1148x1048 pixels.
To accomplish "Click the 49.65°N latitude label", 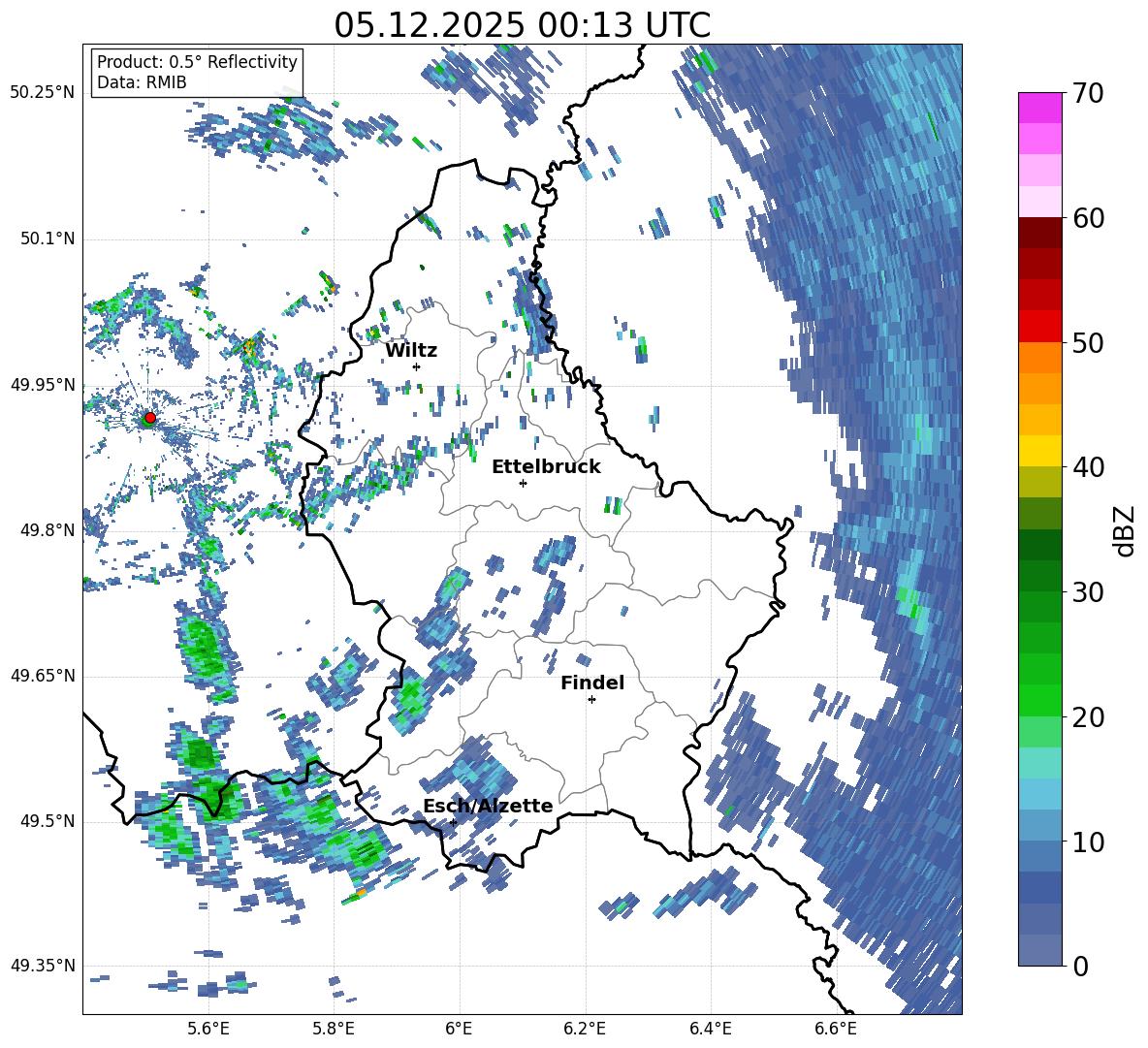I will pyautogui.click(x=43, y=676).
